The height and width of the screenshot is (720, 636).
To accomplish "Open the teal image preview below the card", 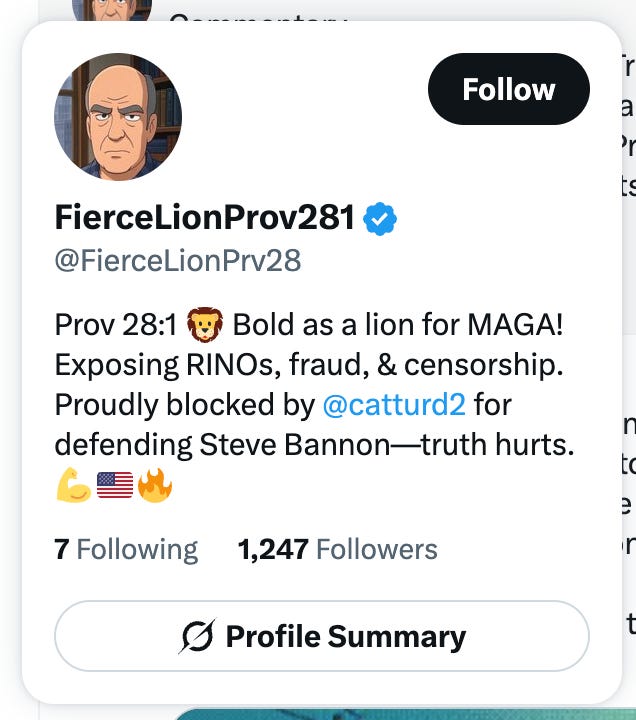I will pos(400,713).
